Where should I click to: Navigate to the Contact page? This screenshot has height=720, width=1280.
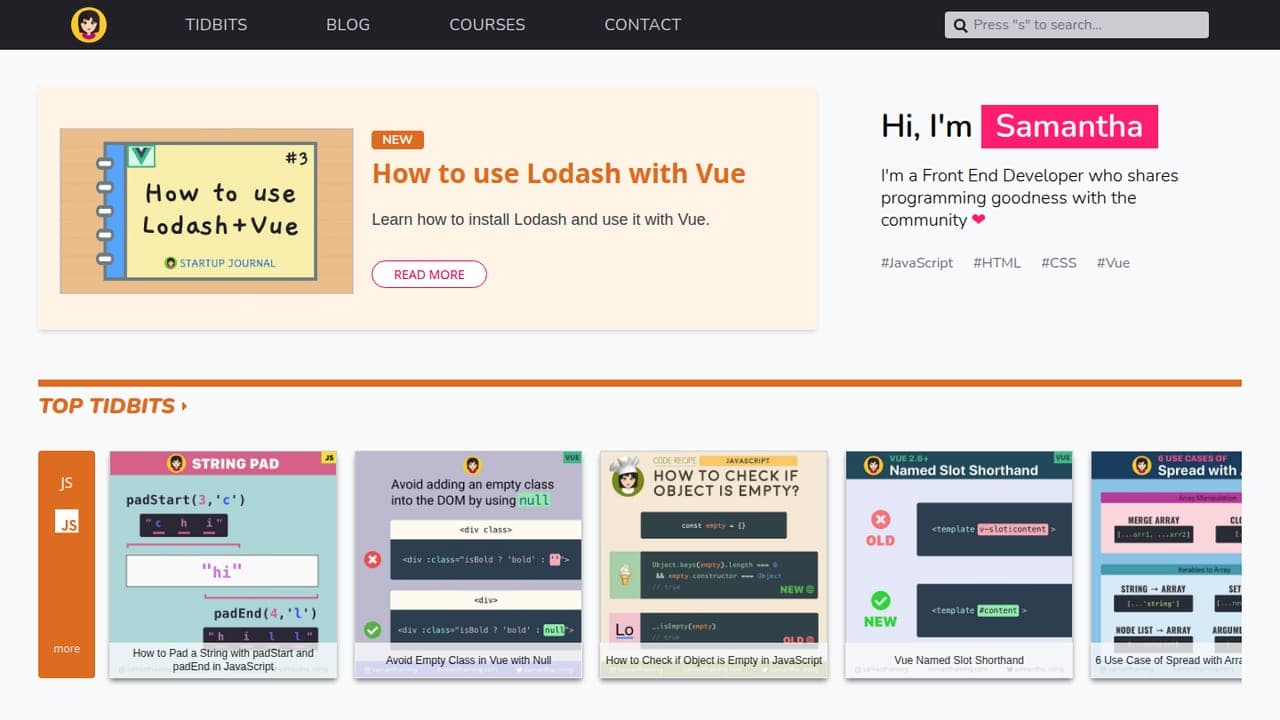pos(643,24)
